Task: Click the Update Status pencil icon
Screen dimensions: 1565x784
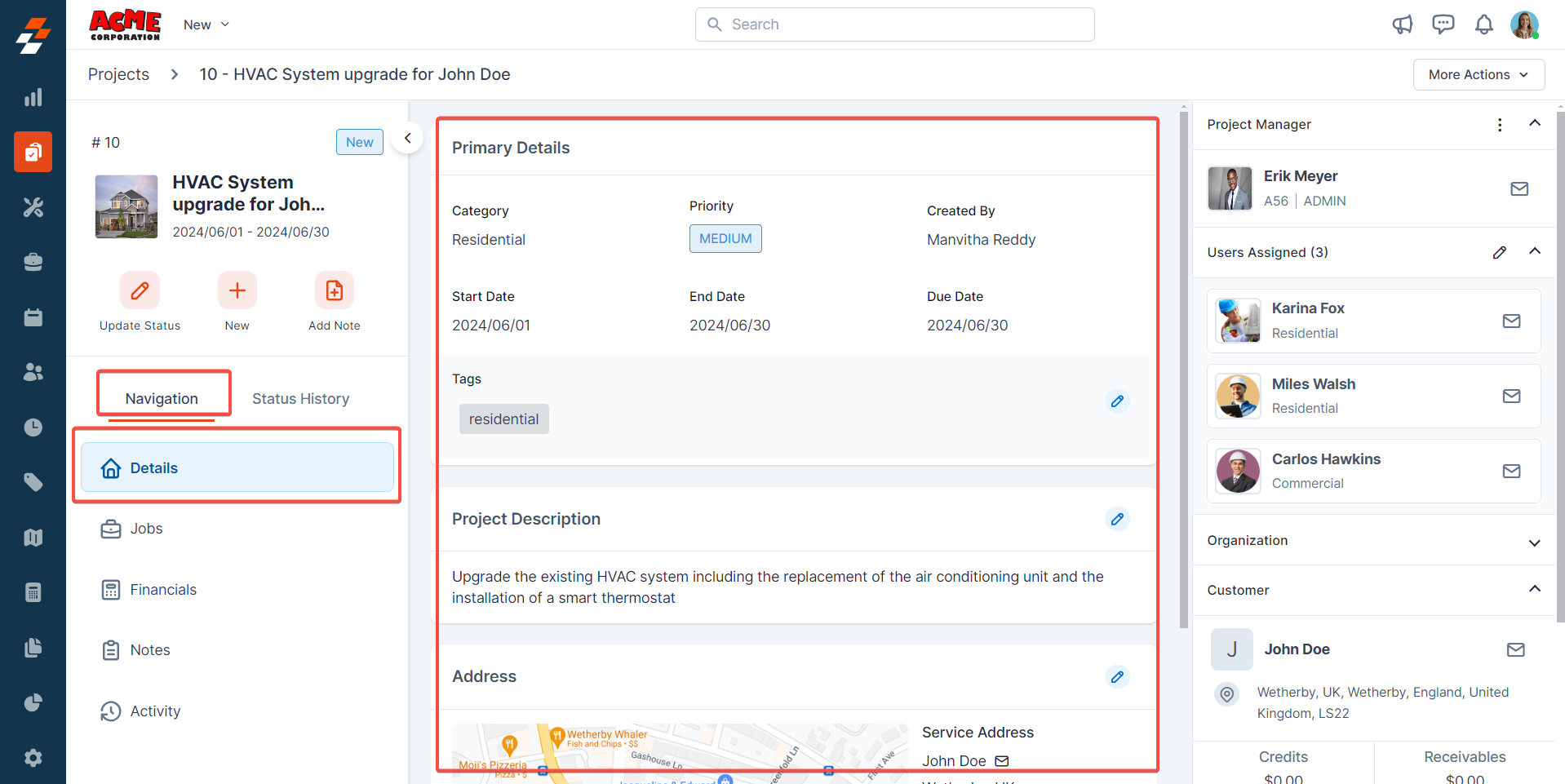Action: 140,290
